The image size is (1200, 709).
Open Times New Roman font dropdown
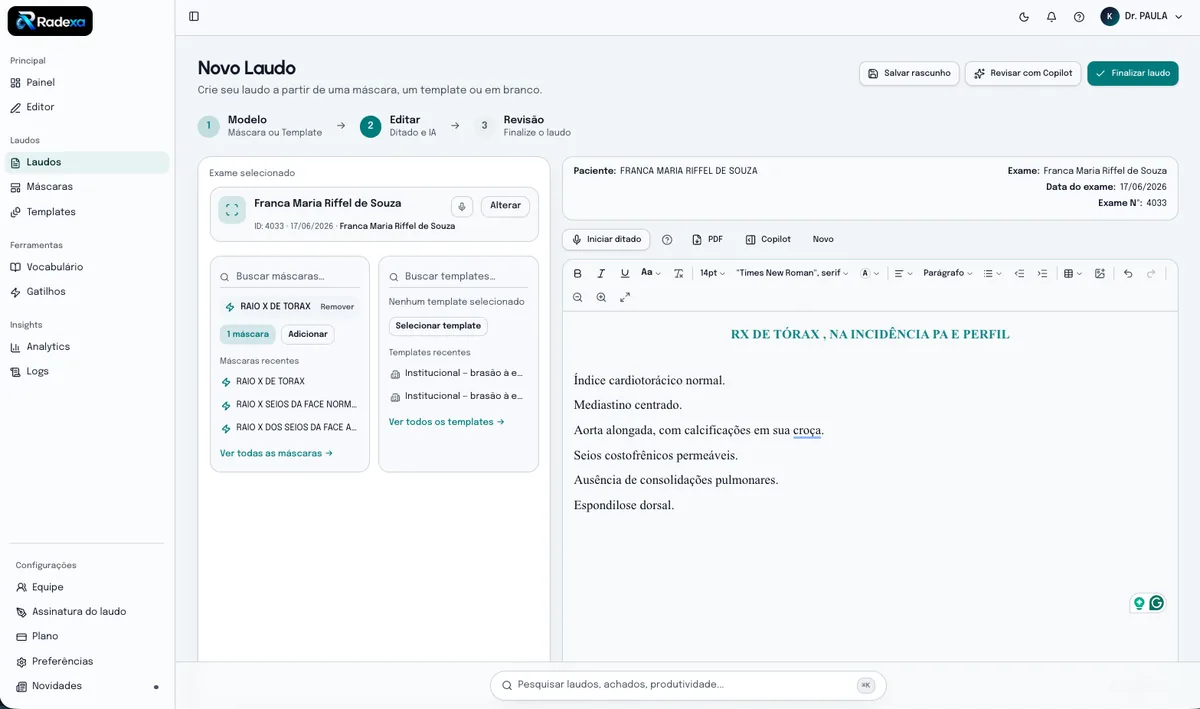point(792,273)
